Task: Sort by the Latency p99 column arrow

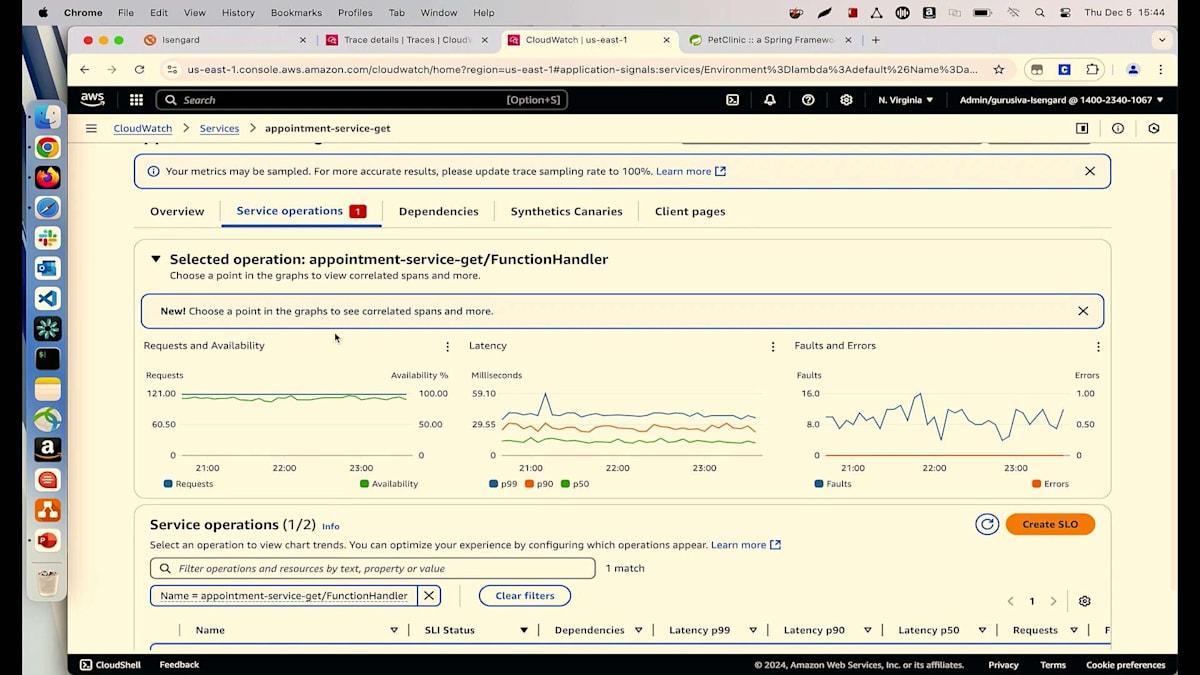Action: tap(753, 630)
